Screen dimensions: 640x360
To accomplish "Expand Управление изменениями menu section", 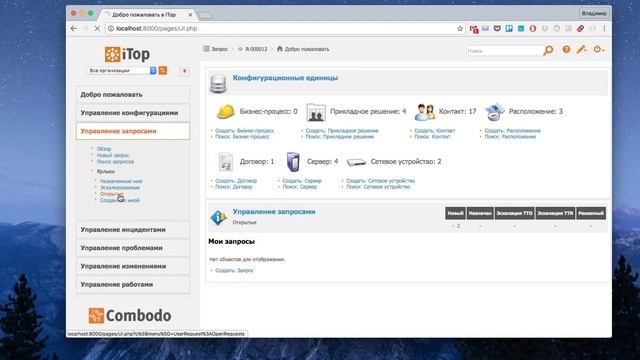I will pyautogui.click(x=133, y=266).
